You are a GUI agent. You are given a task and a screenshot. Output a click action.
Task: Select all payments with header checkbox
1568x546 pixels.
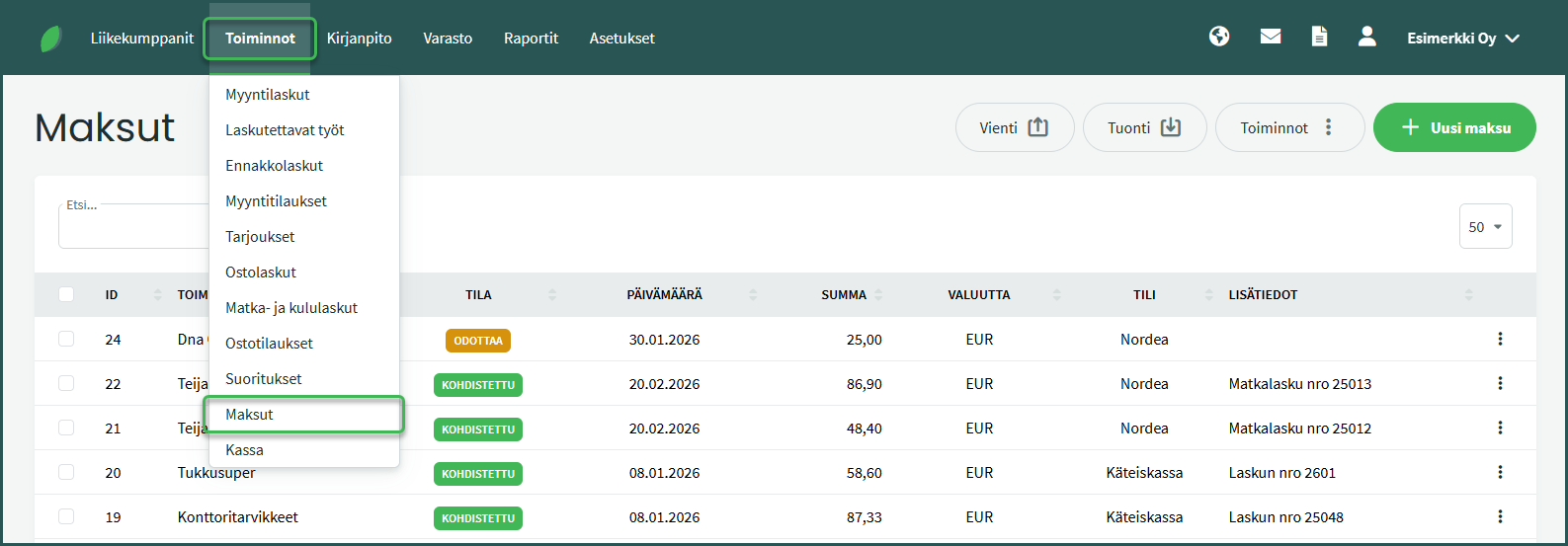click(x=66, y=294)
